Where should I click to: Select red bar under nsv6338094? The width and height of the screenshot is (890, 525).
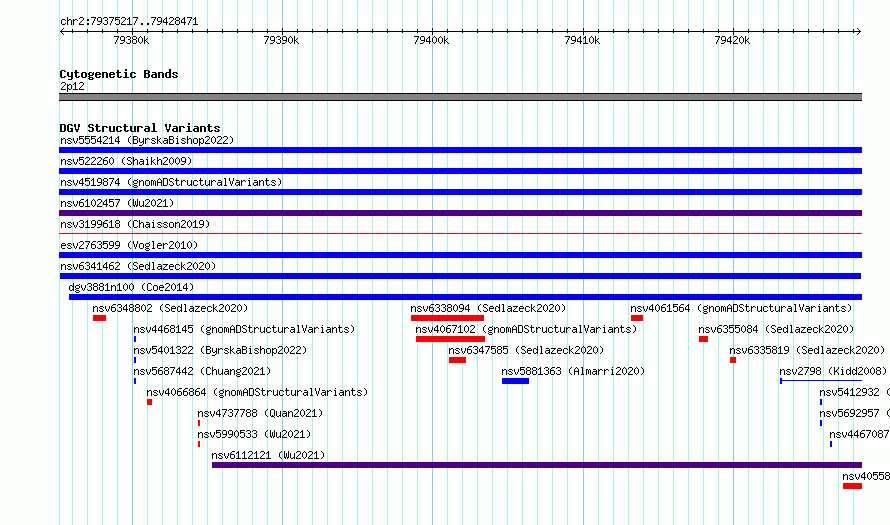pos(447,318)
